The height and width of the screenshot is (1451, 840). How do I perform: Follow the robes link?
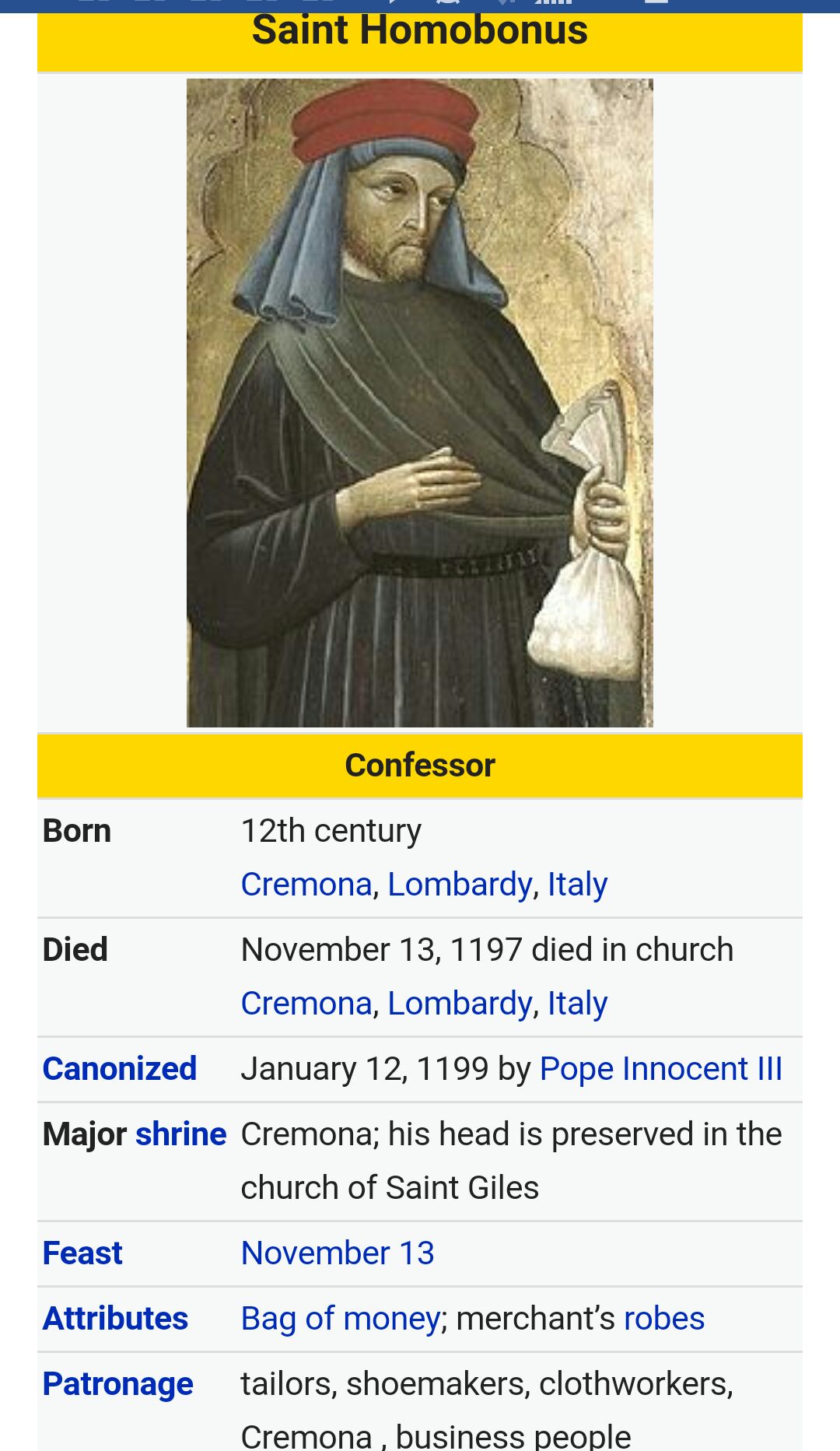click(x=663, y=1319)
